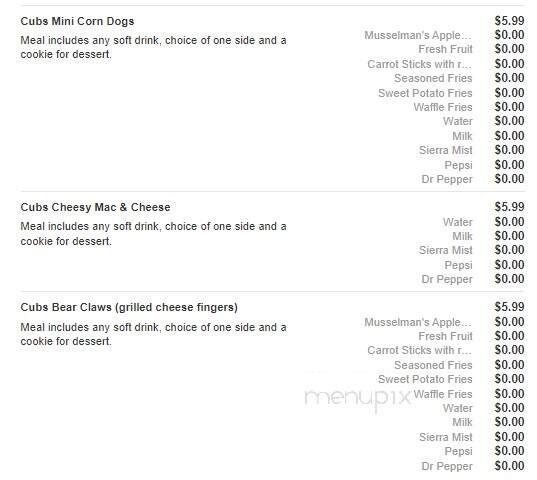Pick Seasoned Fries under Cubs Bear Claws
Screen dimensions: 537x480
[433, 365]
